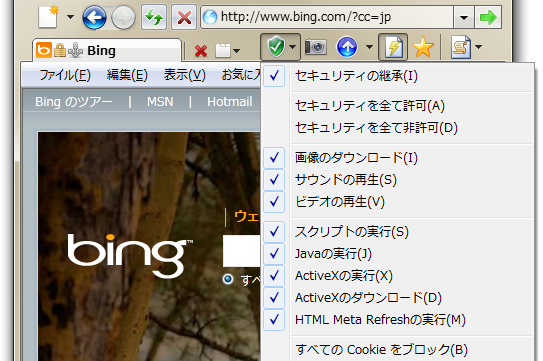This screenshot has height=361, width=543.
Task: Open the dropdown beside the tab list icon
Action: tap(237, 51)
